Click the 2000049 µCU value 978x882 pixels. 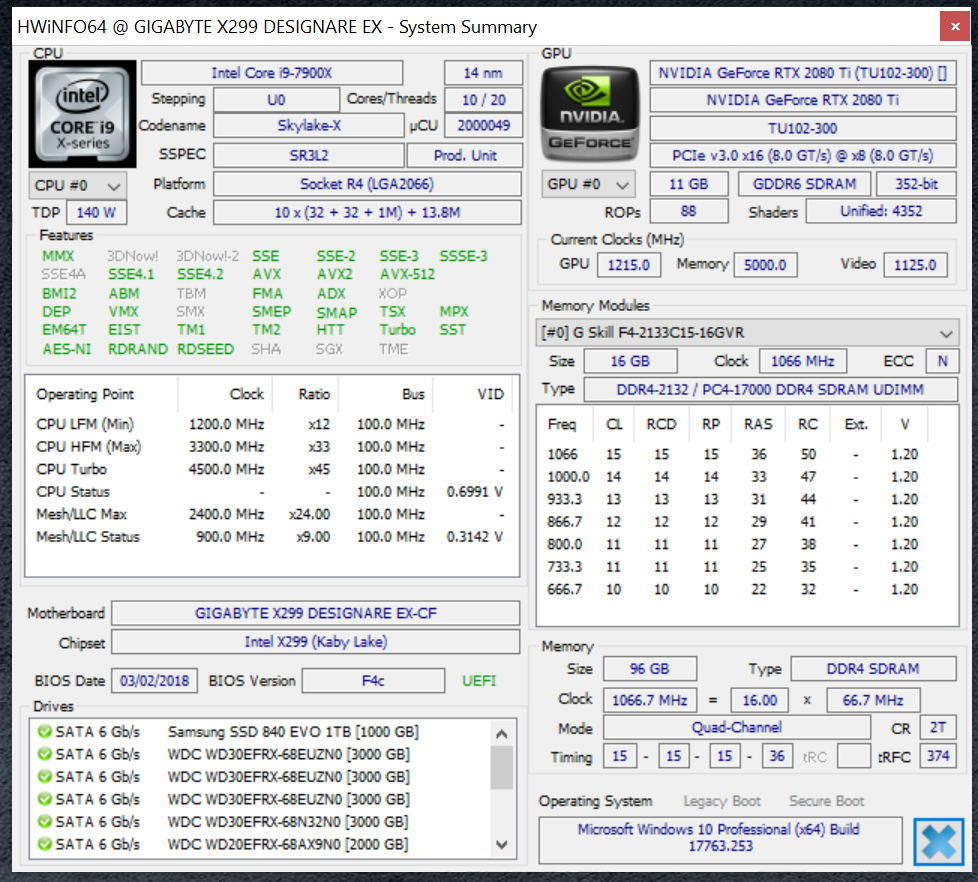tap(483, 126)
